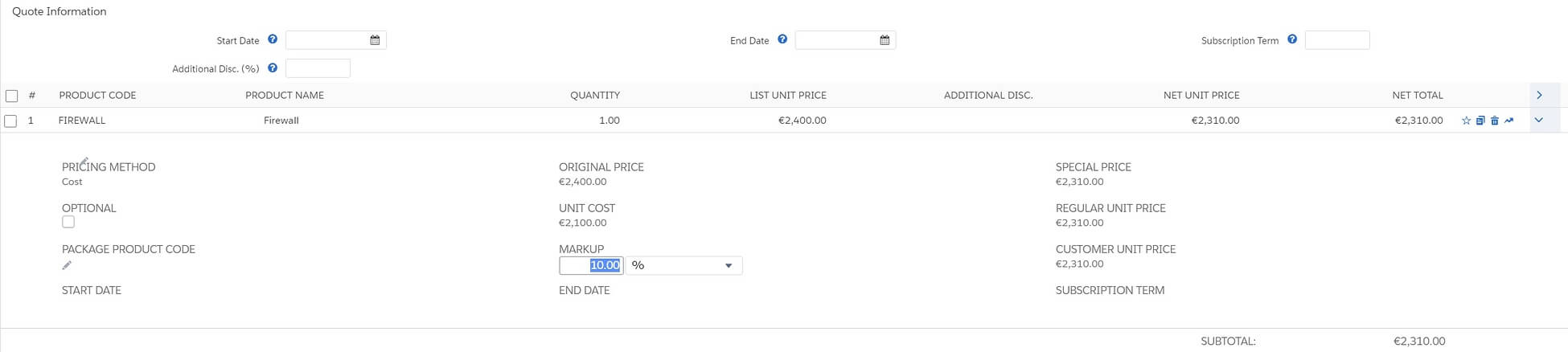Open the Markup unit dropdown showing %

tap(683, 265)
